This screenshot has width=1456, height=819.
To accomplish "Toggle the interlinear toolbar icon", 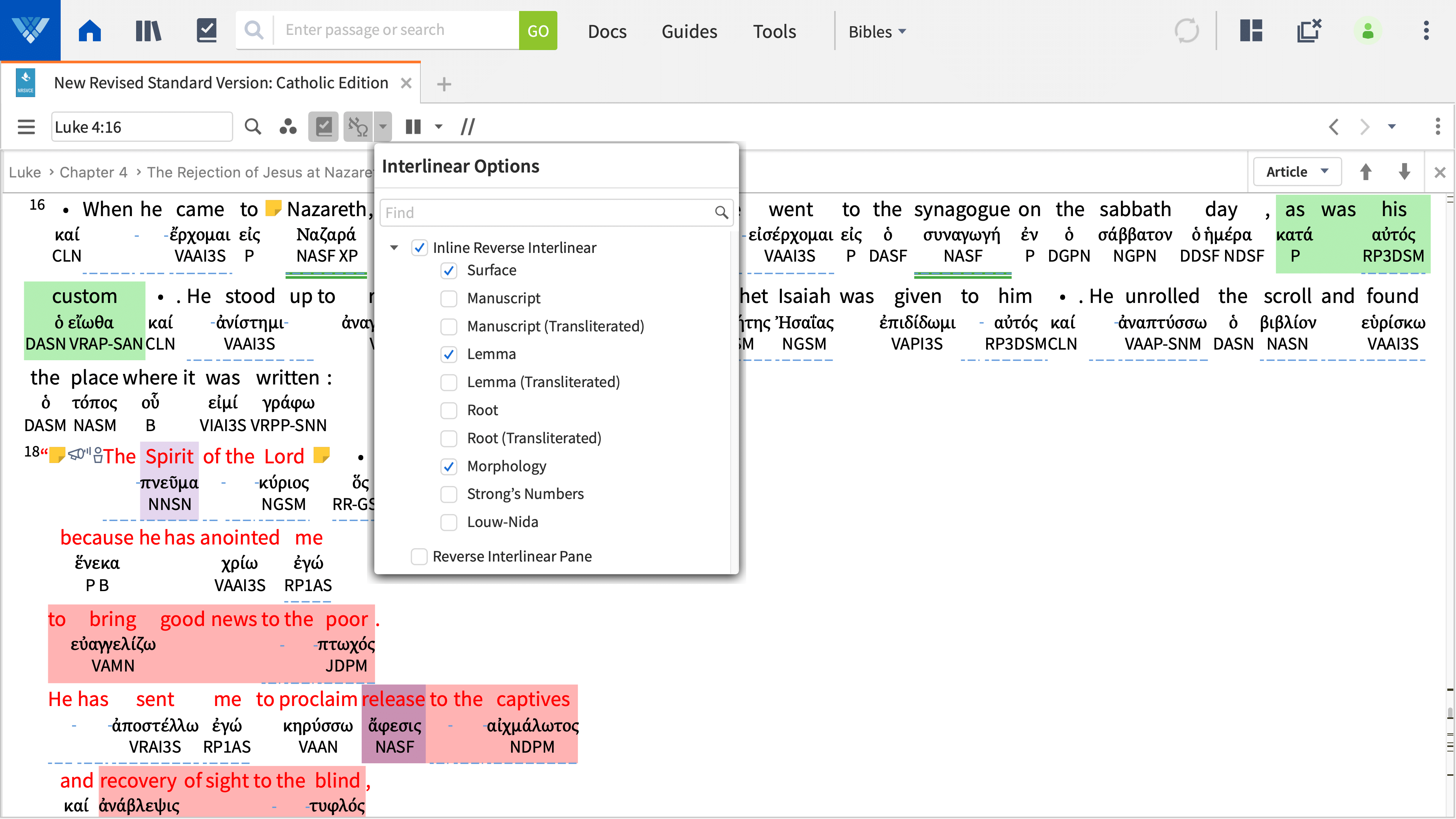I will pyautogui.click(x=358, y=127).
